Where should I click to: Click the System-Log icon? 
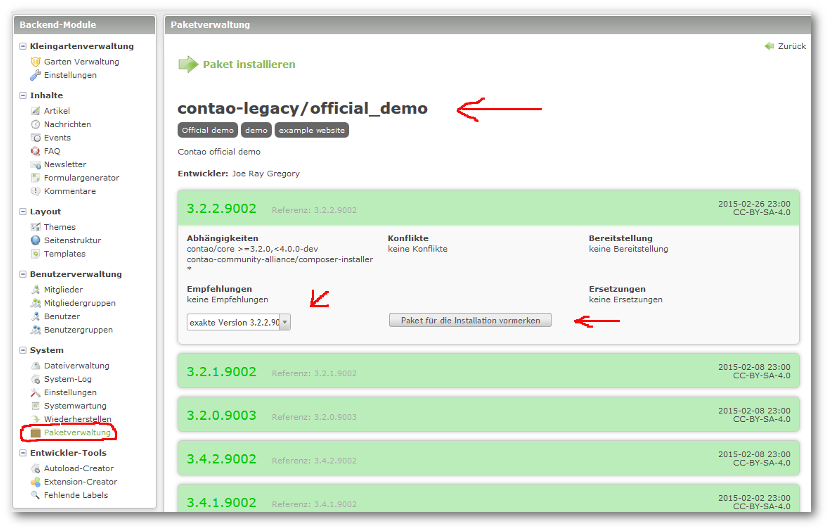tap(35, 379)
